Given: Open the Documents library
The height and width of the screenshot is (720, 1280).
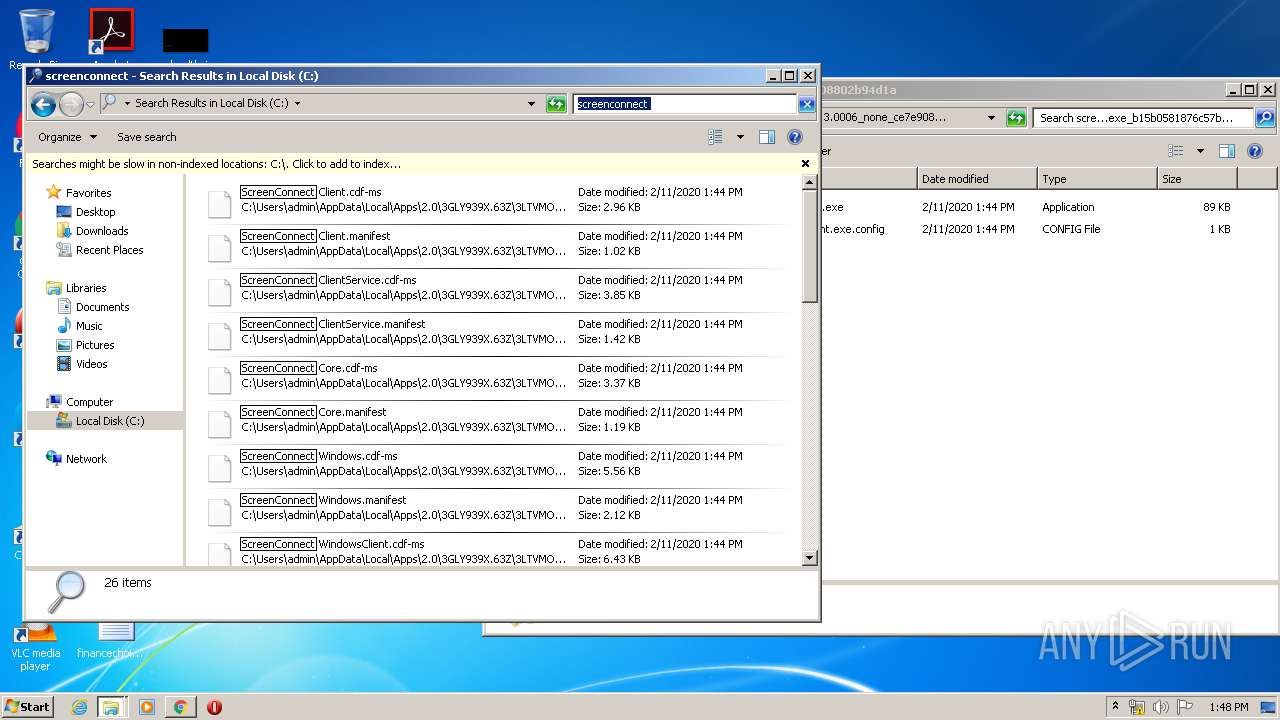Looking at the screenshot, I should pyautogui.click(x=102, y=306).
